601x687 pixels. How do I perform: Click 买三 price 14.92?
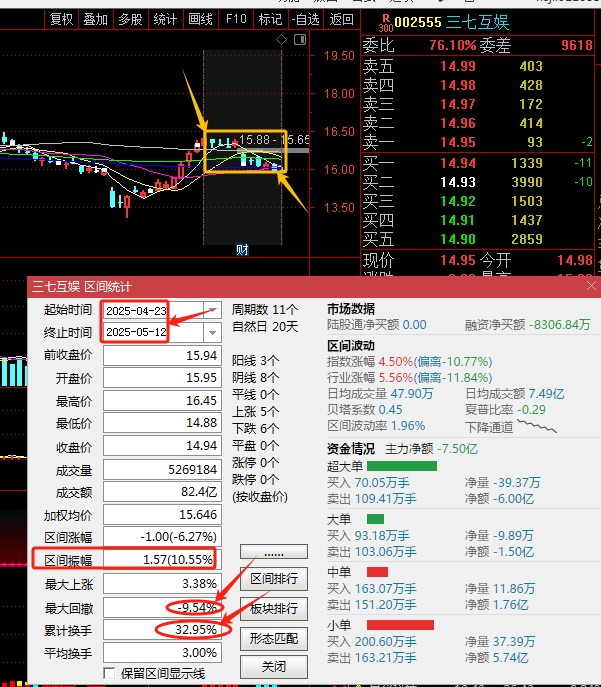point(458,201)
